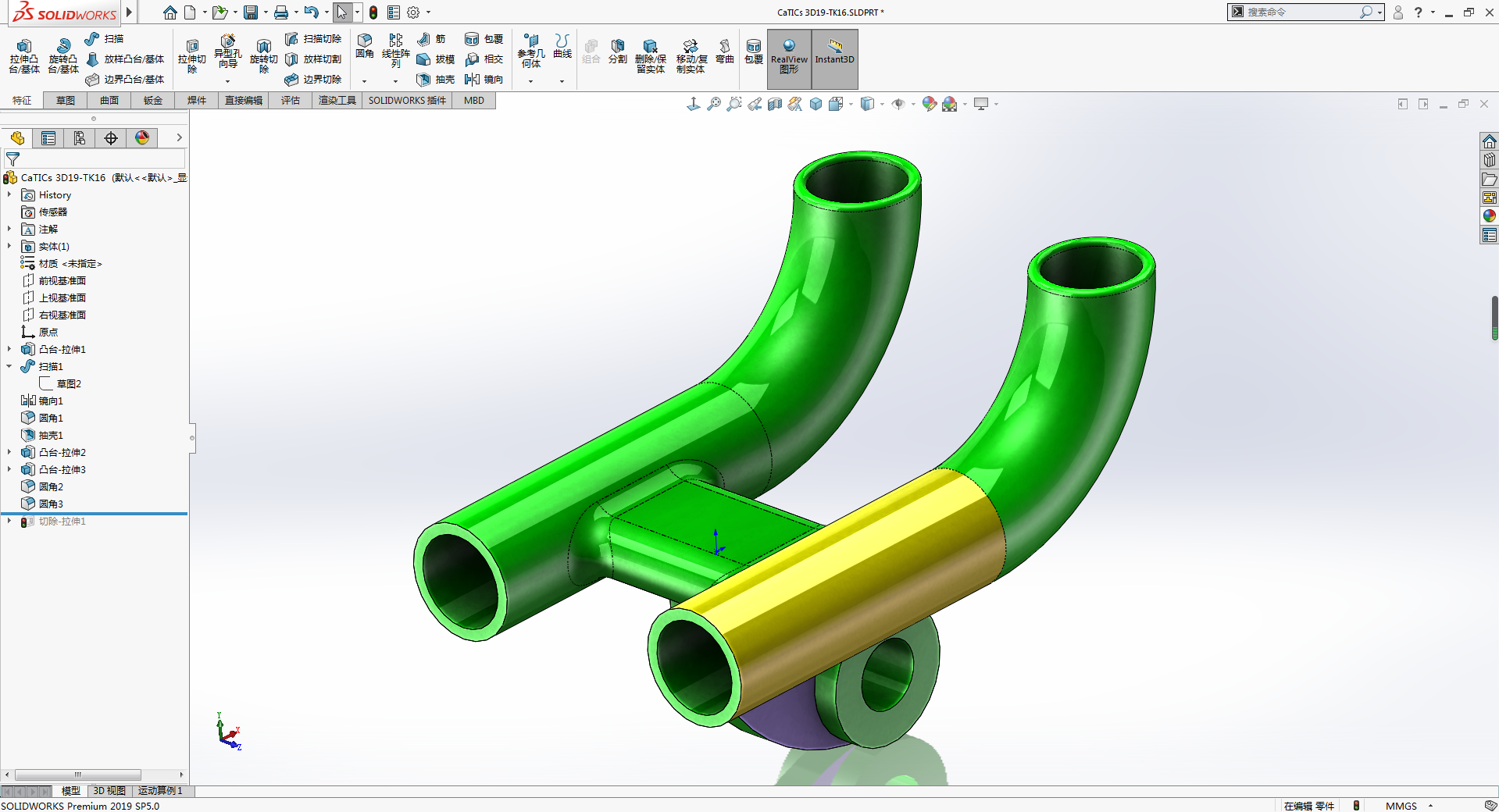
Task: Click the 搜索命令 search command field
Action: 1301,12
